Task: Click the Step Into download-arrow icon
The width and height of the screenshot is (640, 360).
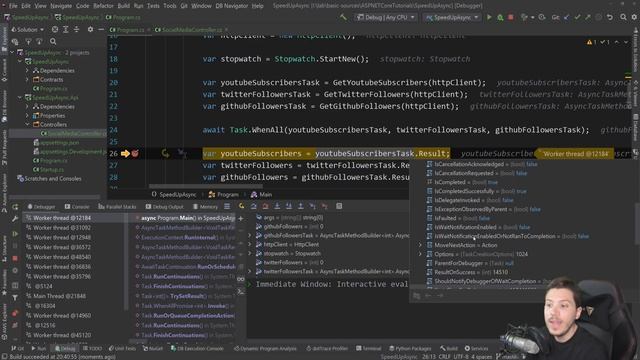Action: 277,206
